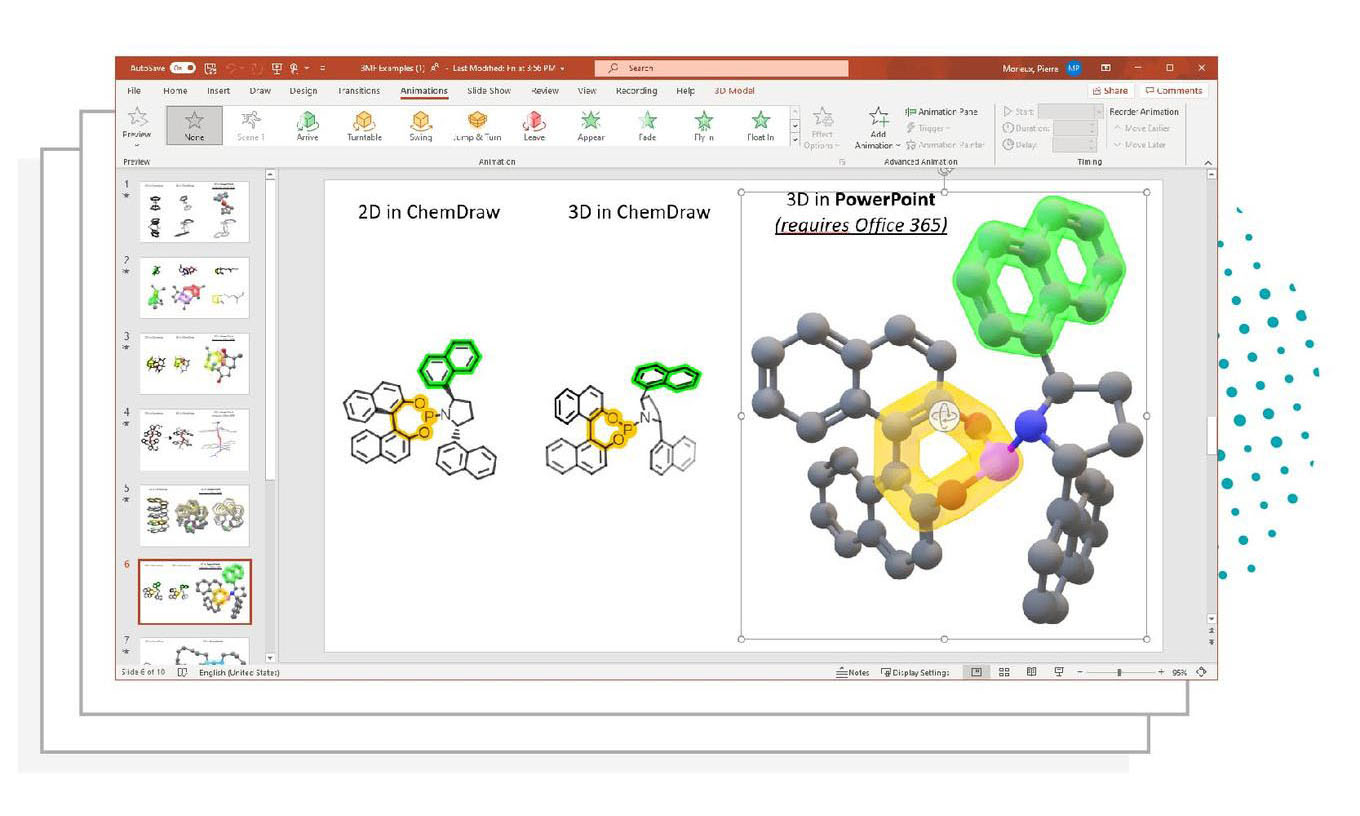Apply the Arrive 3D animation
Viewport: 1360px width, 816px height.
point(307,126)
